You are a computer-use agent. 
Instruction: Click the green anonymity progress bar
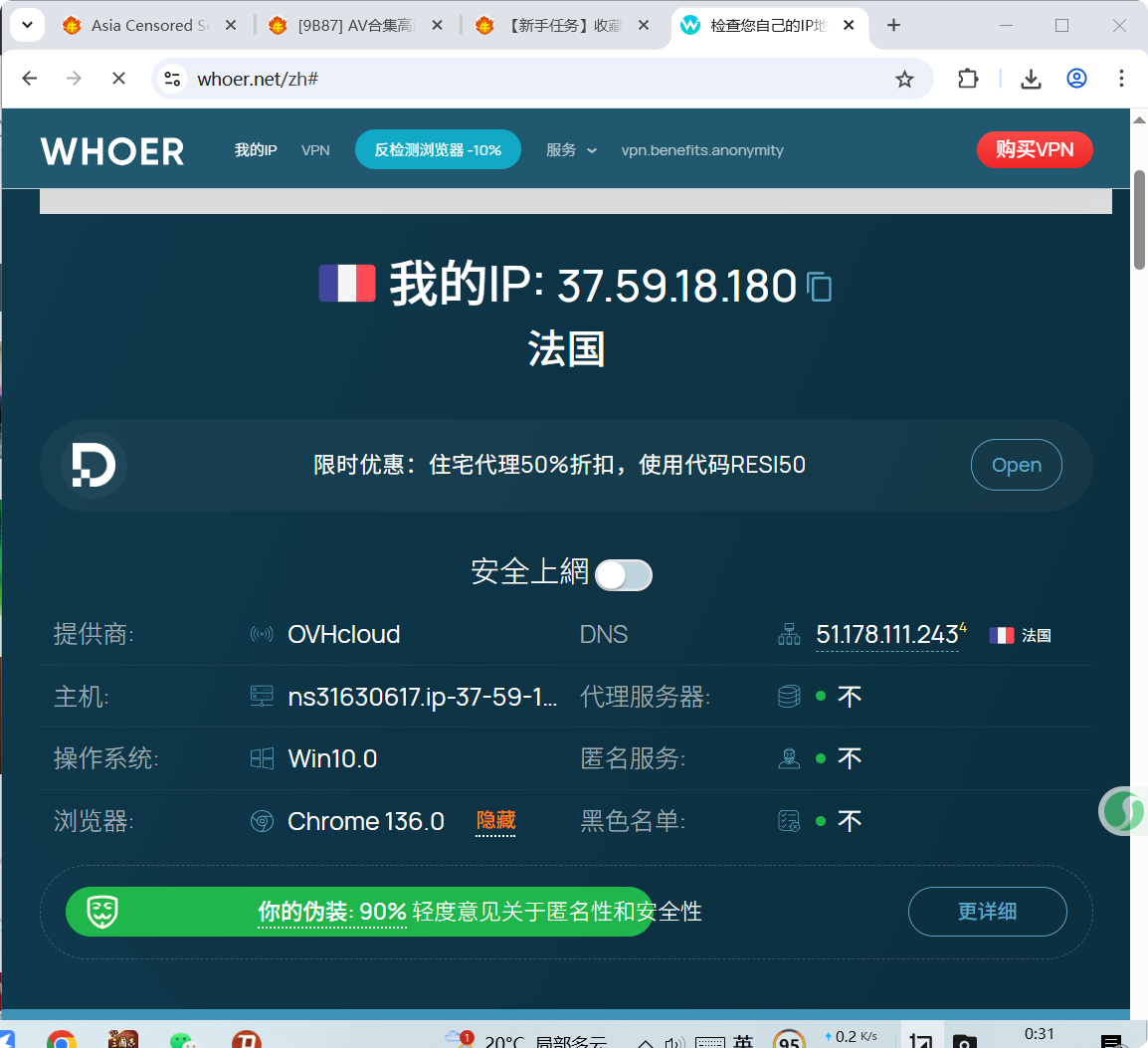(x=359, y=912)
